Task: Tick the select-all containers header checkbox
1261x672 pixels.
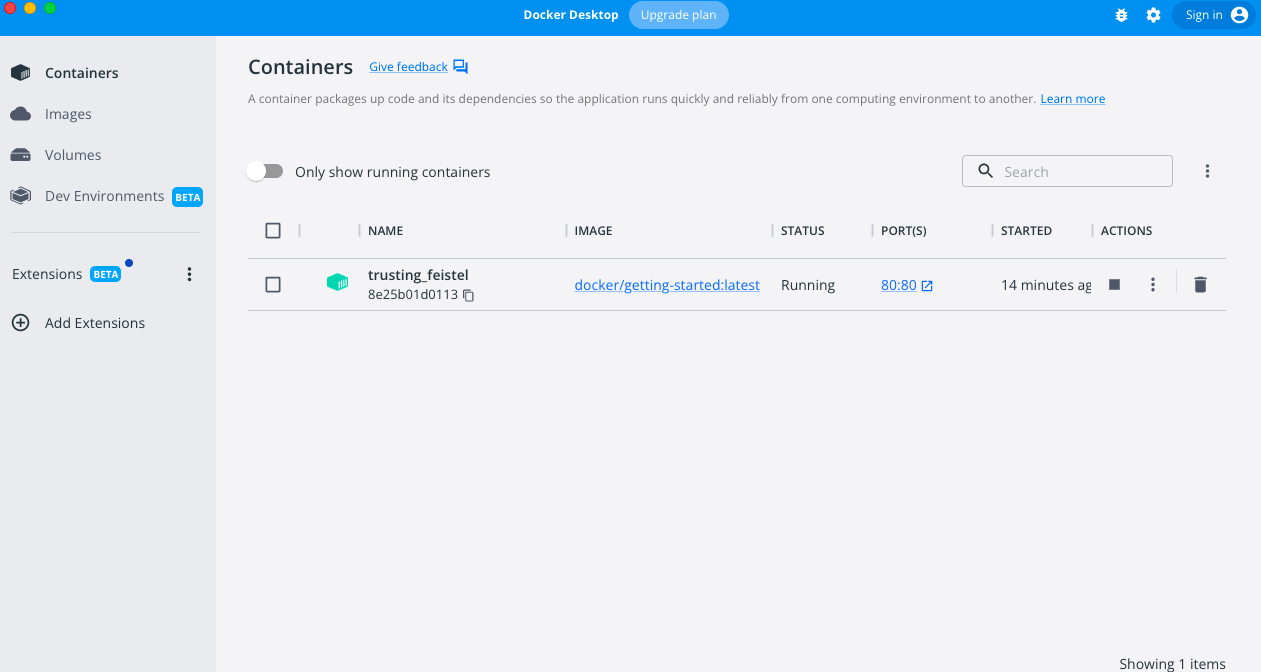Action: (x=273, y=231)
